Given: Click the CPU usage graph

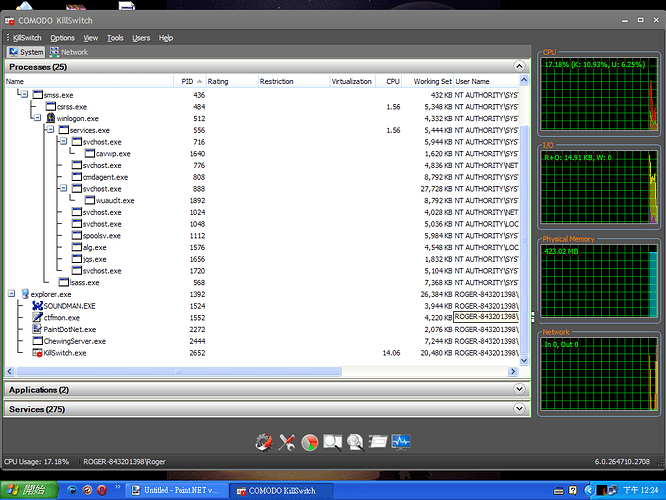Looking at the screenshot, I should coord(599,94).
